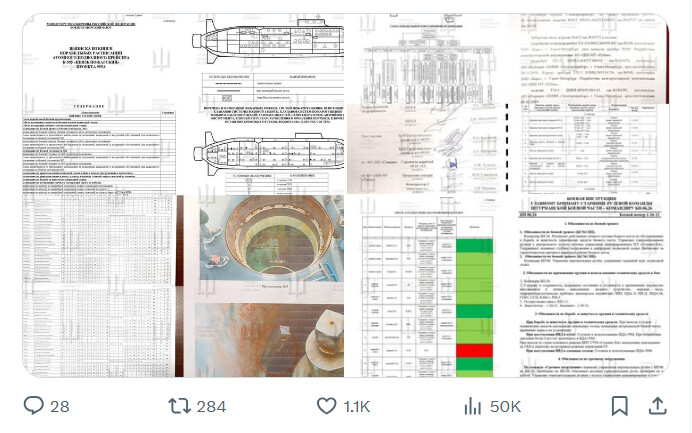Click the share upload icon

coord(657,406)
